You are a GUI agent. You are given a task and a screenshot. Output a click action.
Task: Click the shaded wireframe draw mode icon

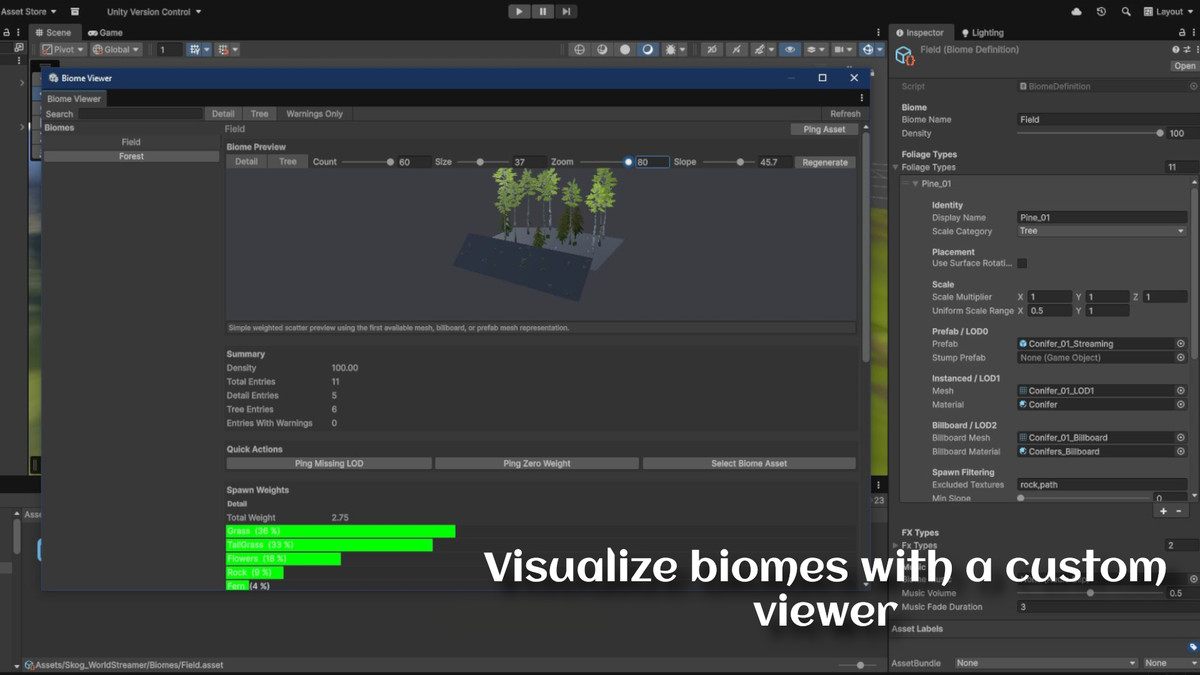[602, 49]
